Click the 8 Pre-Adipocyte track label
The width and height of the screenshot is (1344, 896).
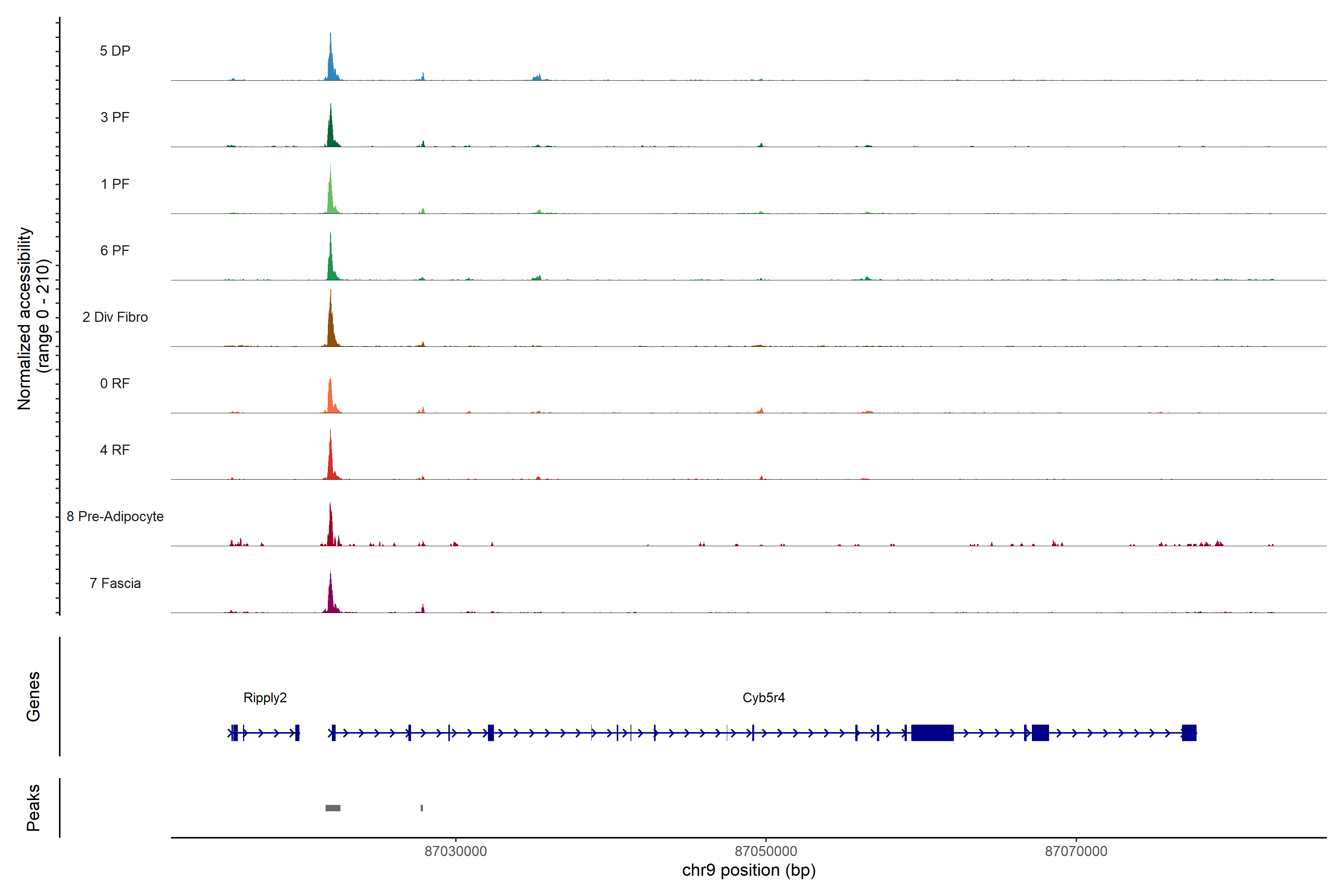click(115, 517)
